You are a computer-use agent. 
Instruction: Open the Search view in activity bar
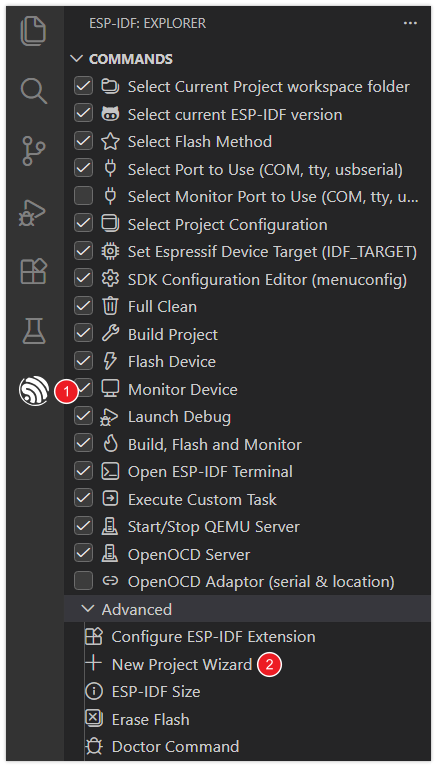point(34,91)
